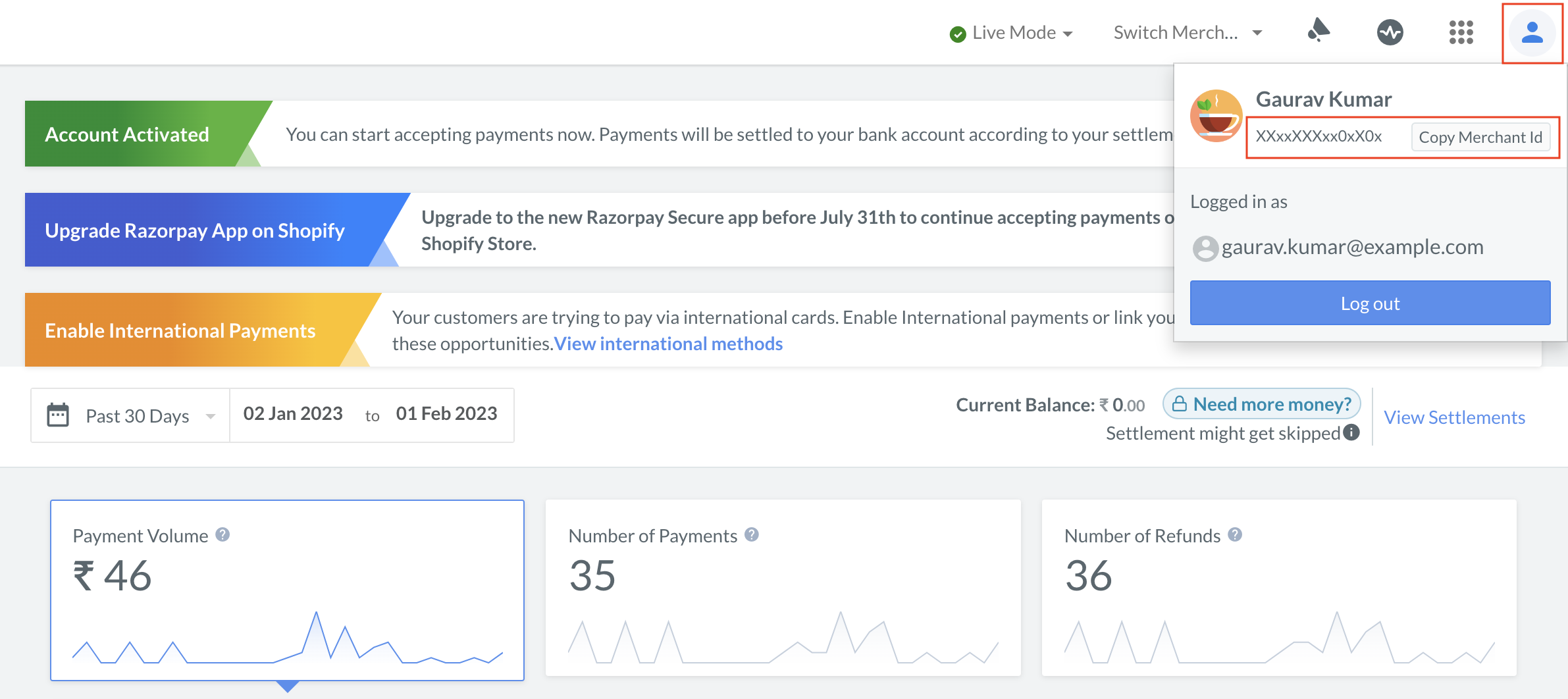Click the Upgrade Razorpay App on Shopify banner

[195, 230]
